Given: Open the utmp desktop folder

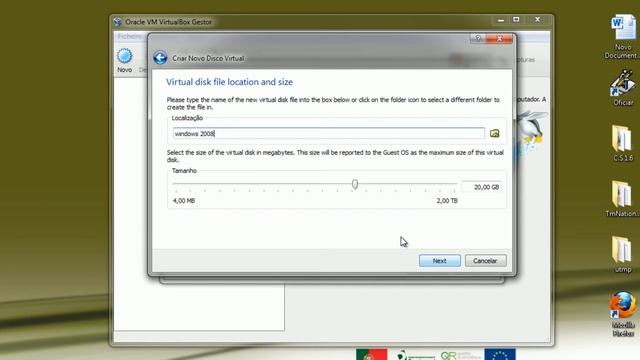Looking at the screenshot, I should click(622, 254).
